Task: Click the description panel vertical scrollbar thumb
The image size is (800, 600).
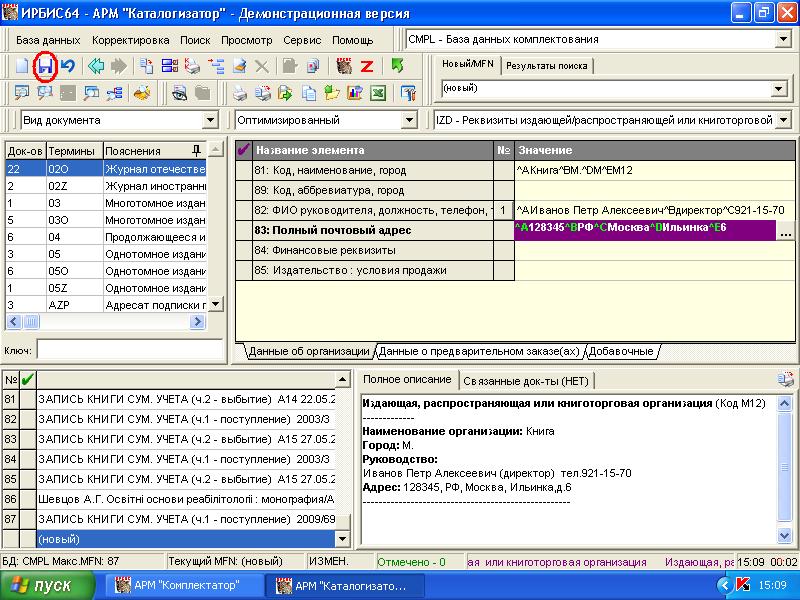Action: (x=784, y=467)
